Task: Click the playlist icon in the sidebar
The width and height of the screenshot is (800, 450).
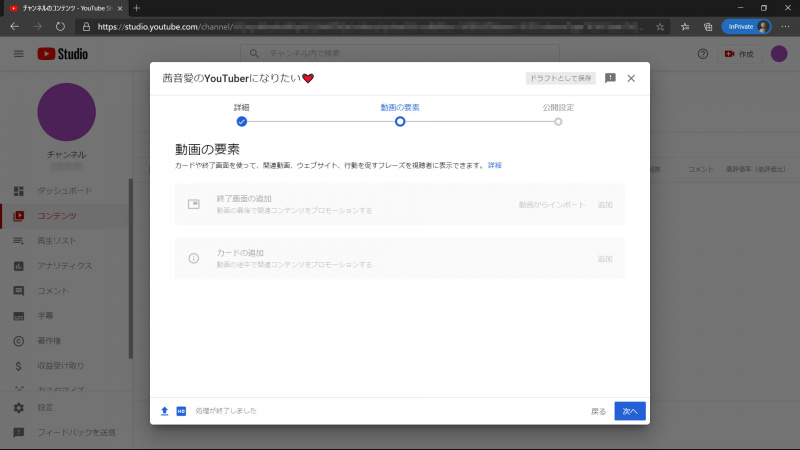Action: [18, 241]
